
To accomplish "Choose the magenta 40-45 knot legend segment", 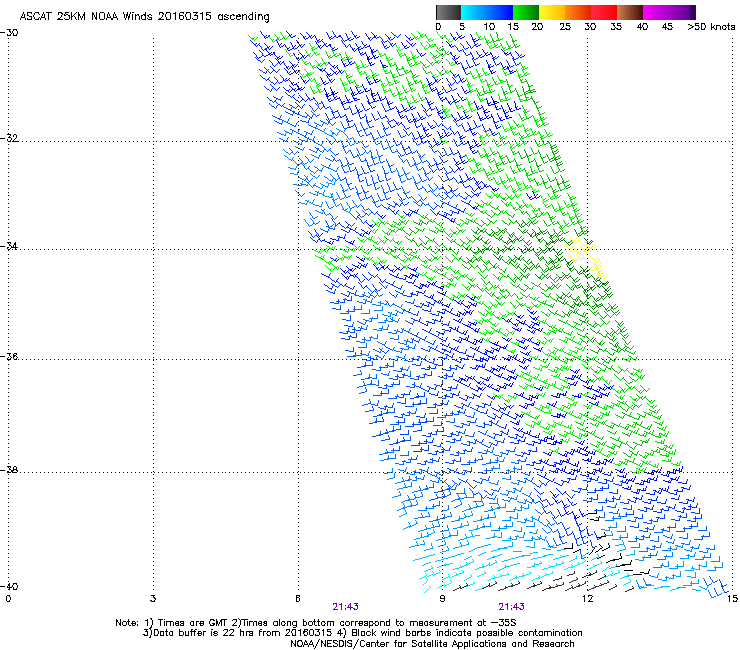I will pyautogui.click(x=656, y=12).
